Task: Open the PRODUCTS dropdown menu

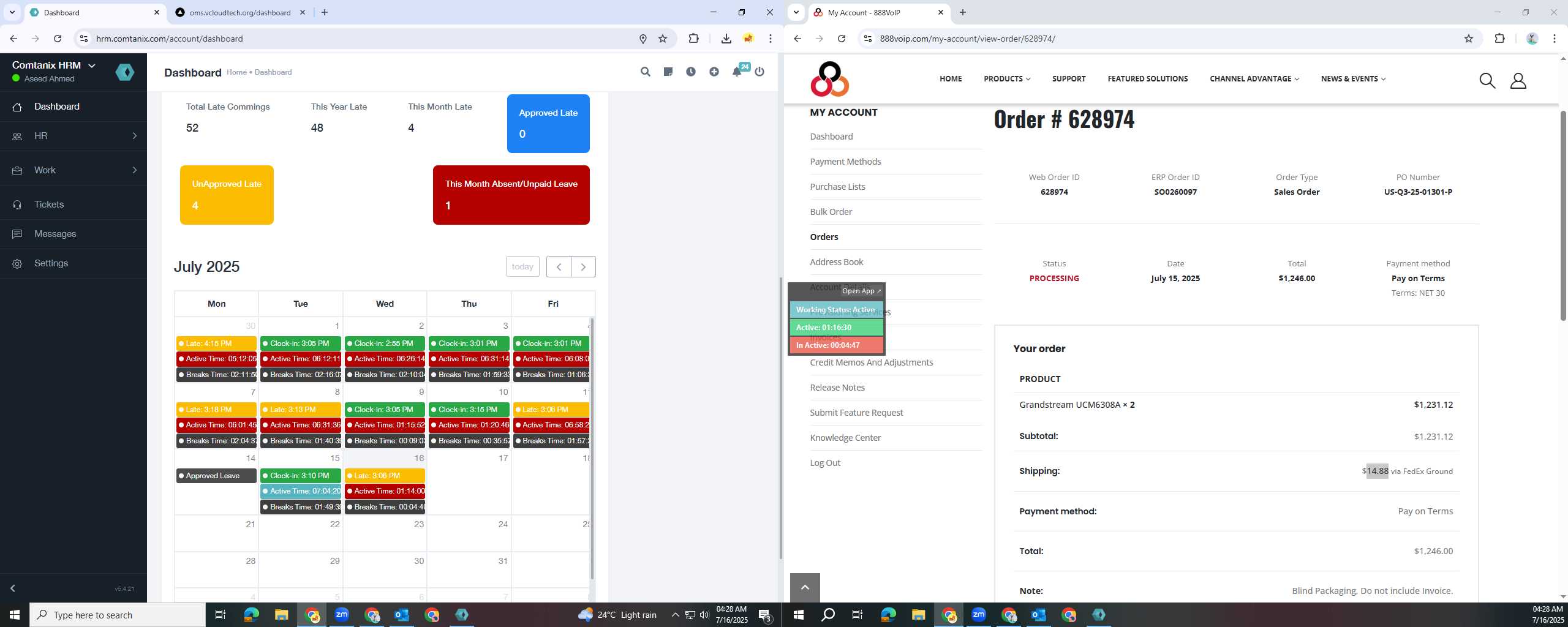Action: point(1007,79)
